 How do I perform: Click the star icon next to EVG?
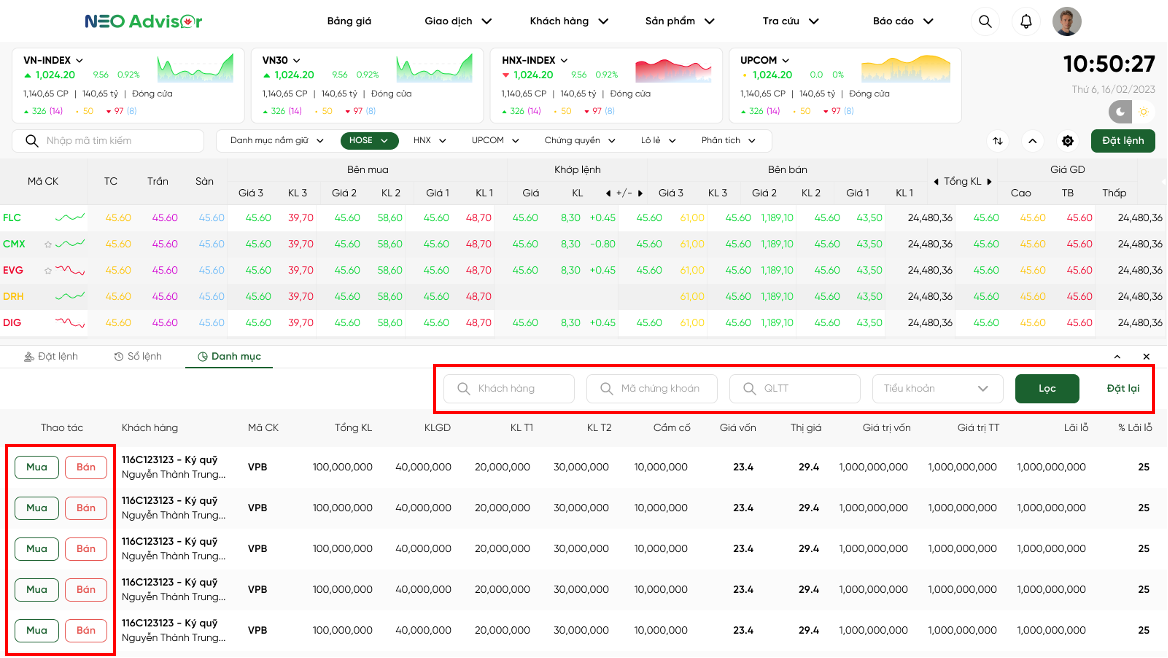tap(47, 270)
